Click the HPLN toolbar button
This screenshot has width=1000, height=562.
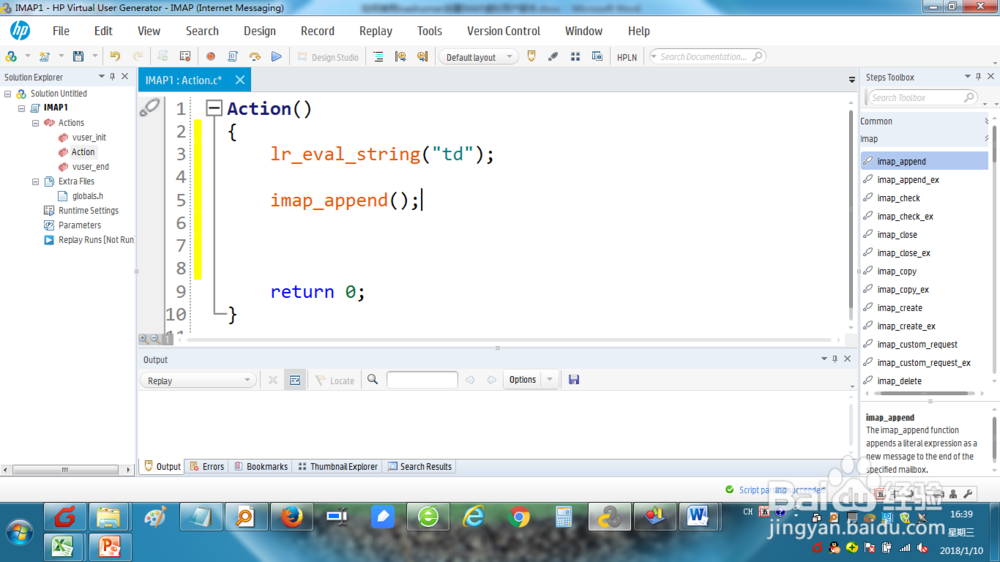pyautogui.click(x=626, y=57)
